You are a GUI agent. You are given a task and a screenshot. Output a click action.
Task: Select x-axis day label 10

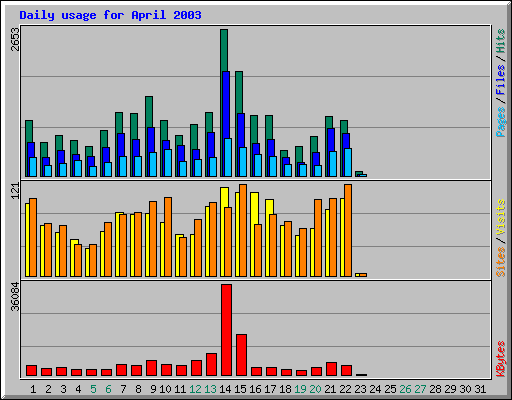click(165, 389)
